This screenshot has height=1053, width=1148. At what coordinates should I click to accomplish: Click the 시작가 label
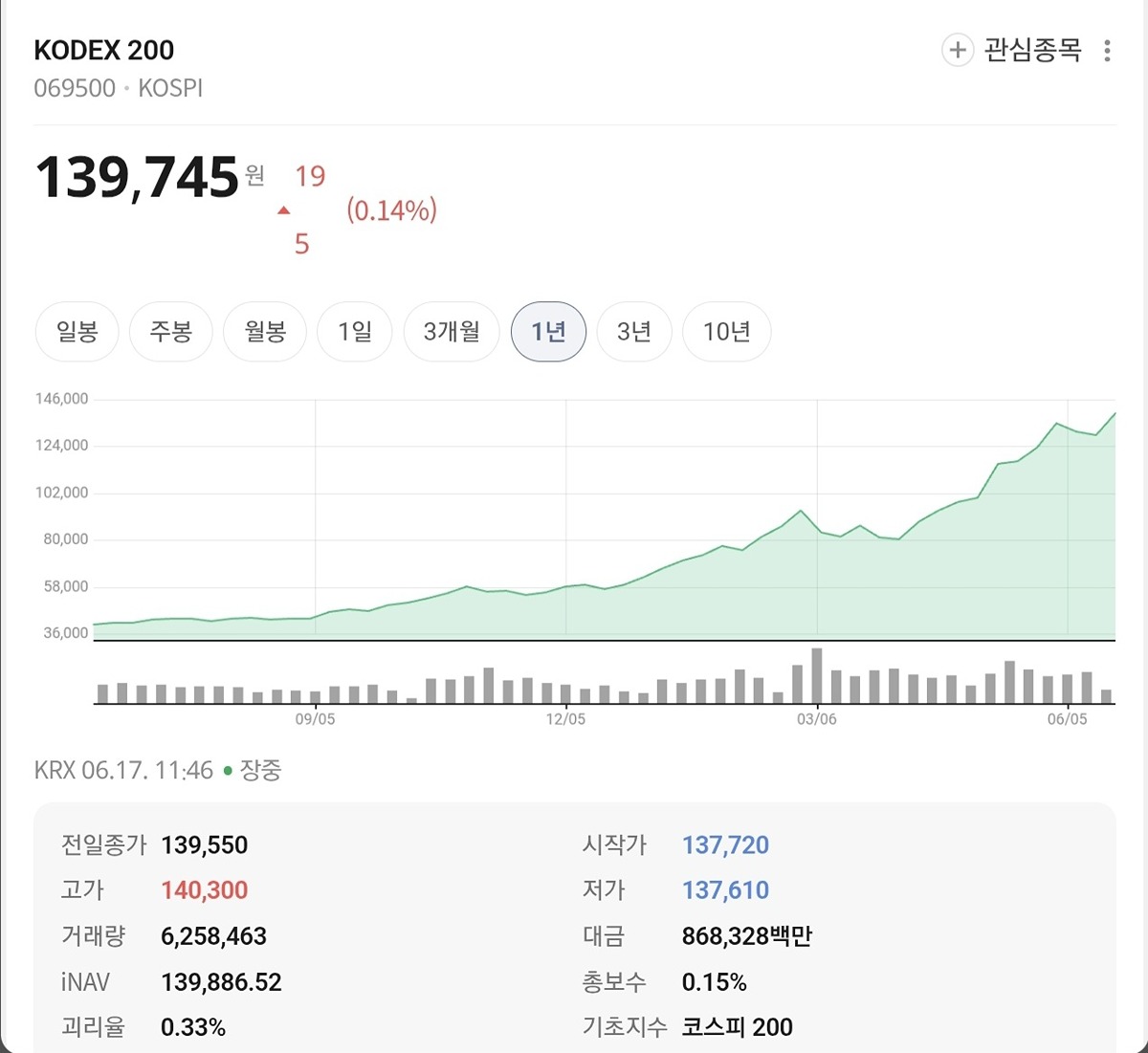click(614, 845)
